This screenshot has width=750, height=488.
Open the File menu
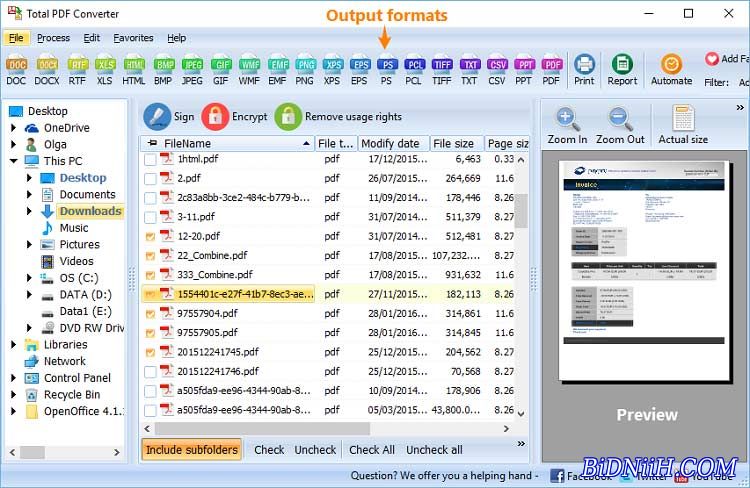(x=16, y=38)
